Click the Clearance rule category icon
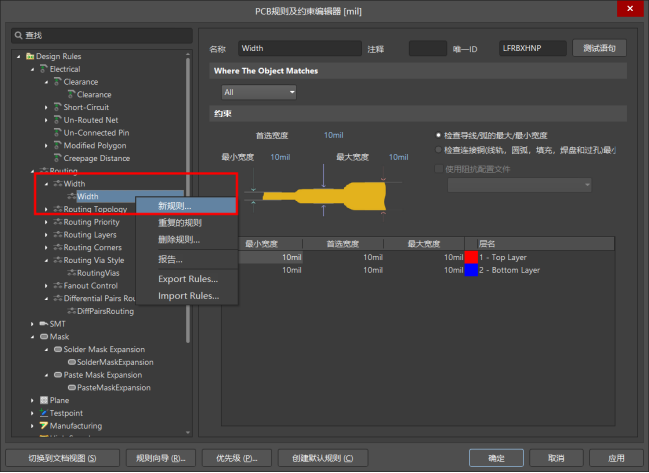This screenshot has height=473, width=649. [x=57, y=82]
